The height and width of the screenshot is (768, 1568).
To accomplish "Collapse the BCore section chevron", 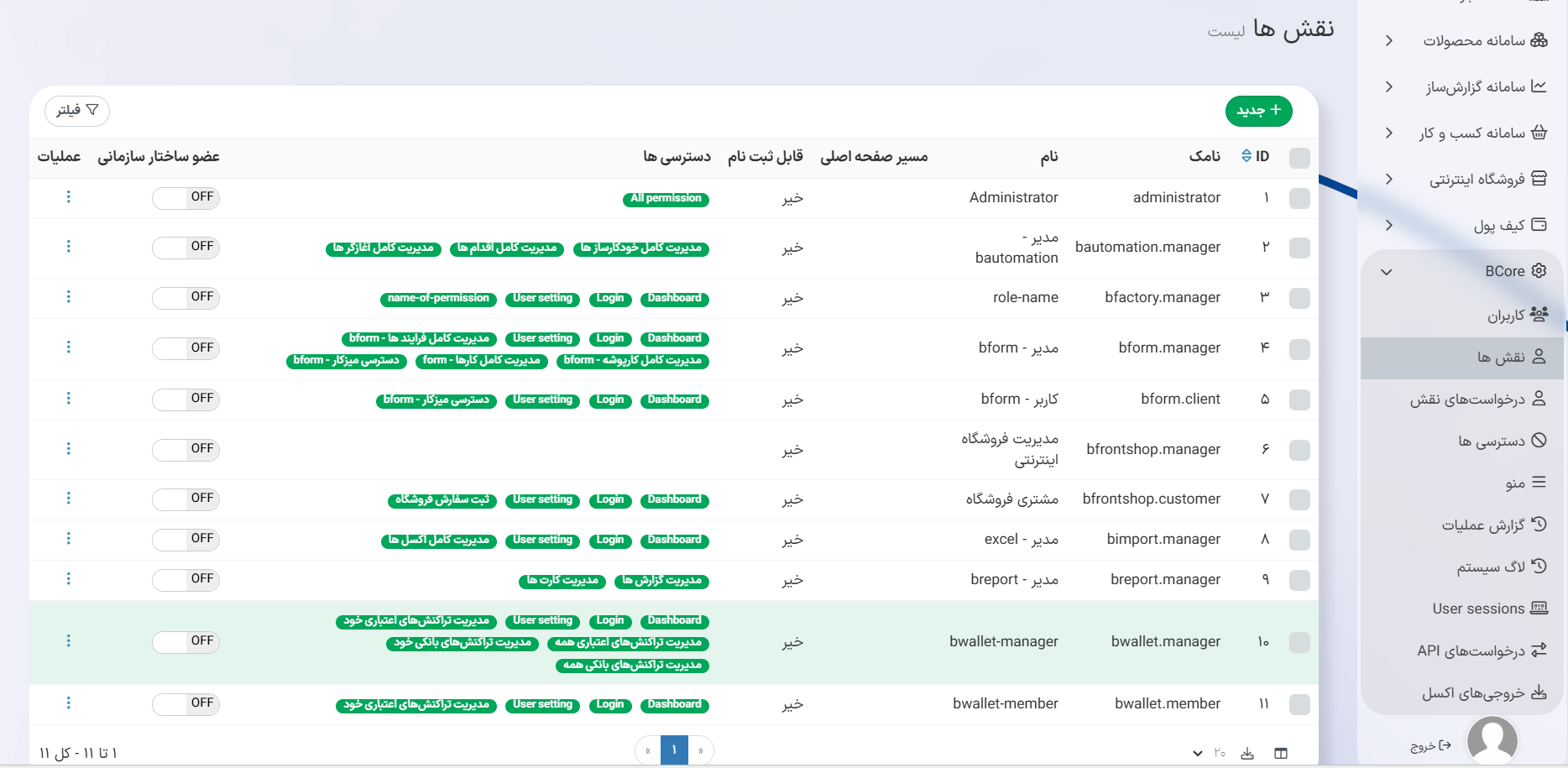I will coord(1387,271).
